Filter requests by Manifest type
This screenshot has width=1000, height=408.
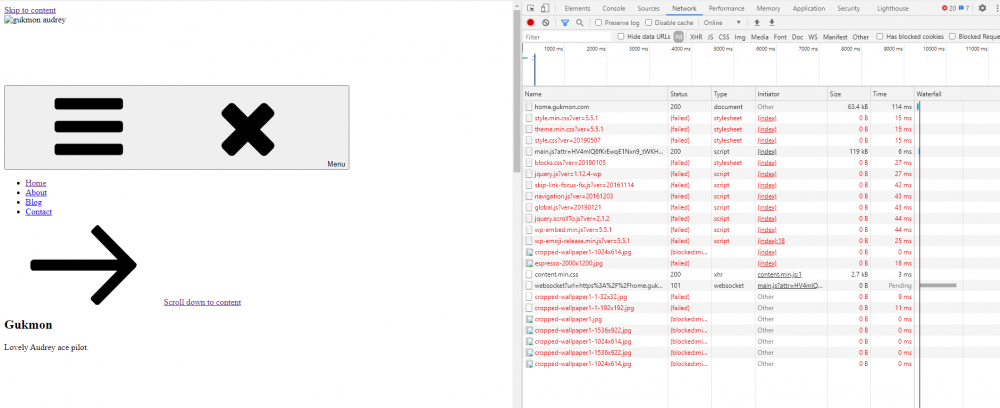[x=835, y=36]
